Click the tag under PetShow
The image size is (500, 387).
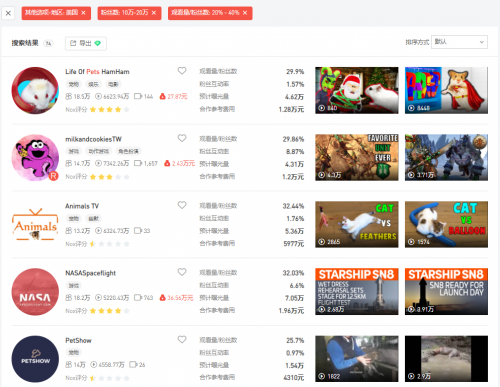(x=74, y=353)
